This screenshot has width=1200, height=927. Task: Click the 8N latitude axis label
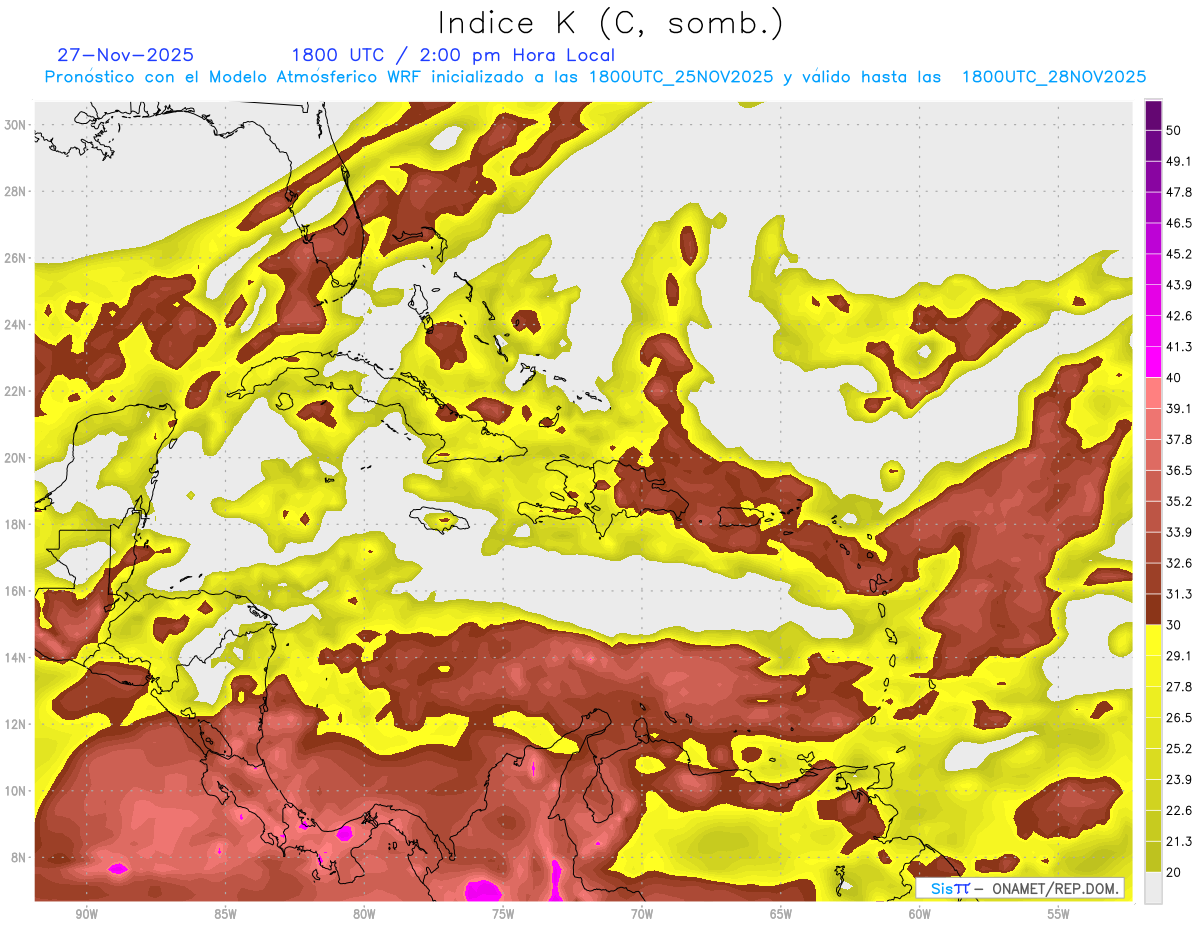coord(18,857)
